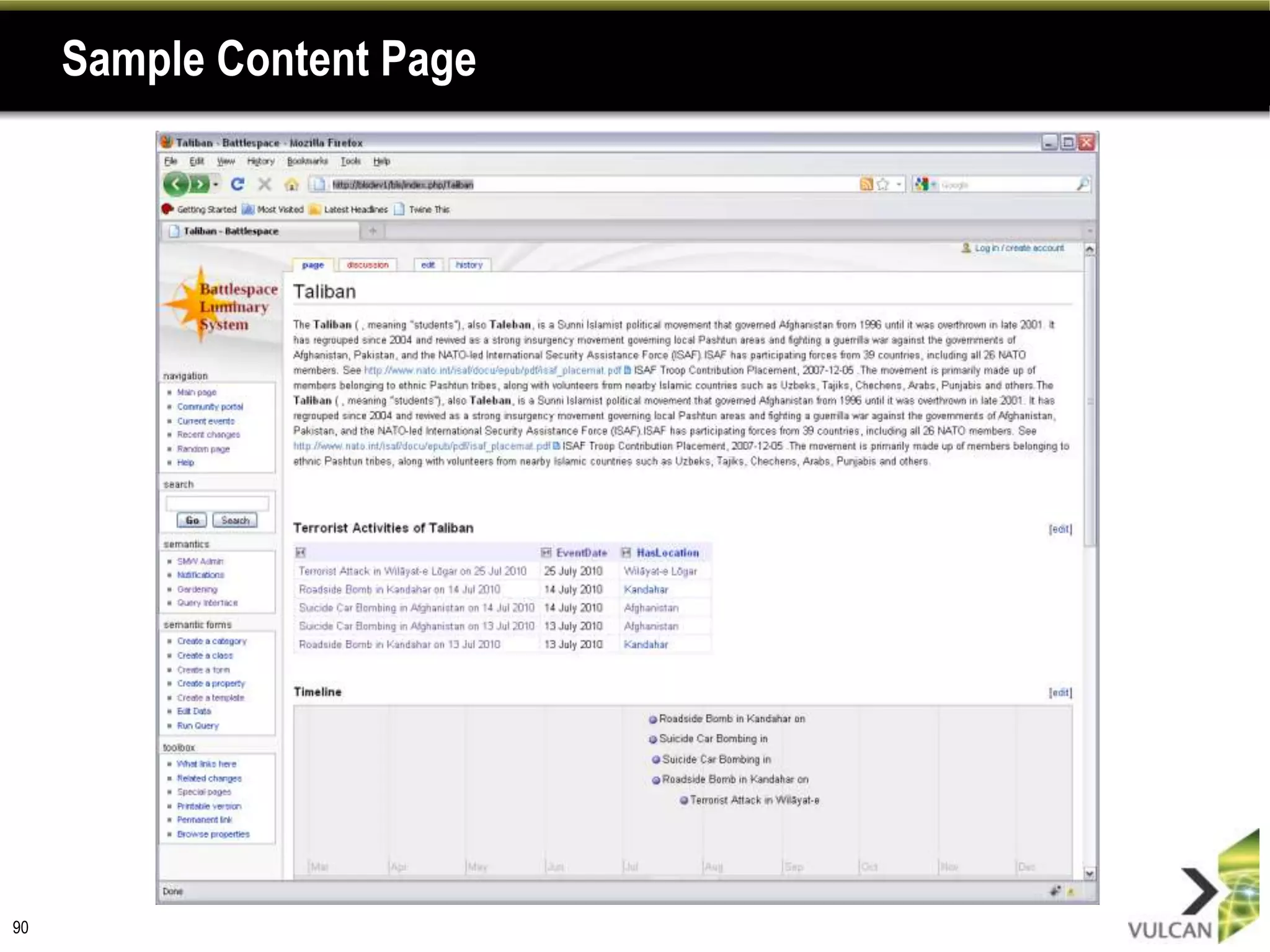The height and width of the screenshot is (952, 1270).
Task: Click the Forward navigation arrow
Action: pyautogui.click(x=199, y=184)
